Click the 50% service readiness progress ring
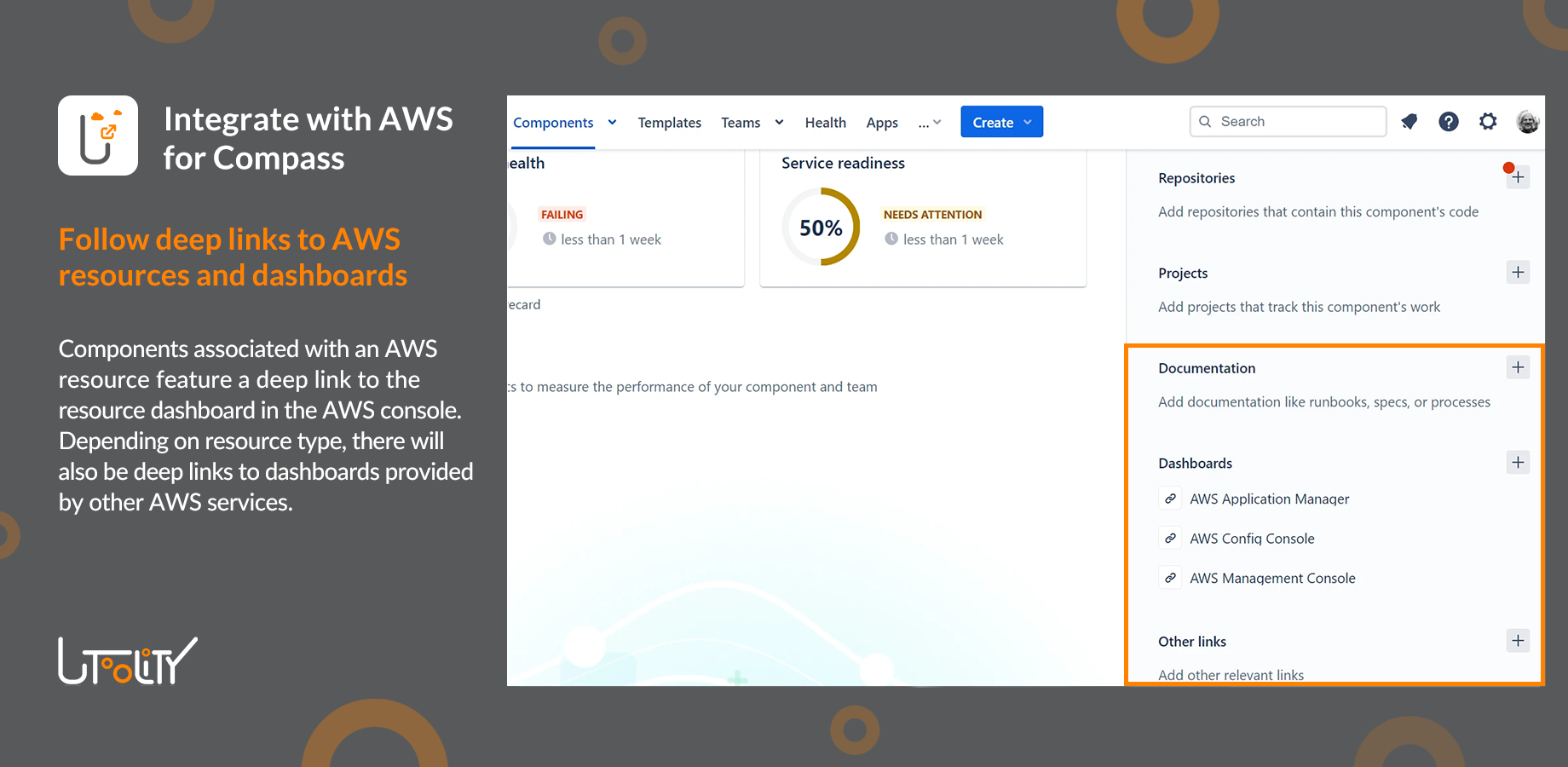This screenshot has height=767, width=1568. [x=821, y=228]
